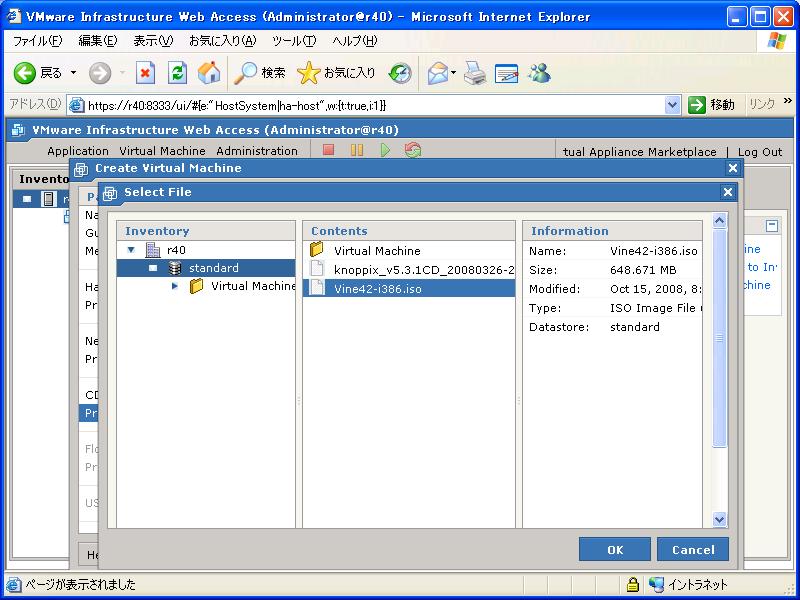Go to the Home page icon
The width and height of the screenshot is (800, 600).
pos(209,73)
